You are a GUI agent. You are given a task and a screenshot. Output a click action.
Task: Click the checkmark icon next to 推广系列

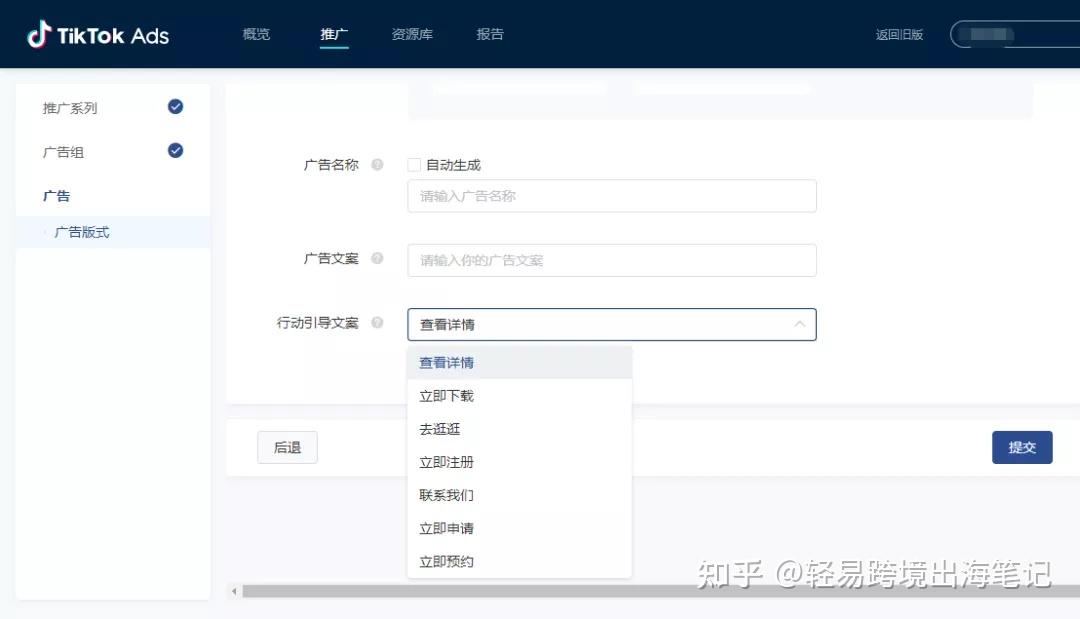pos(175,106)
